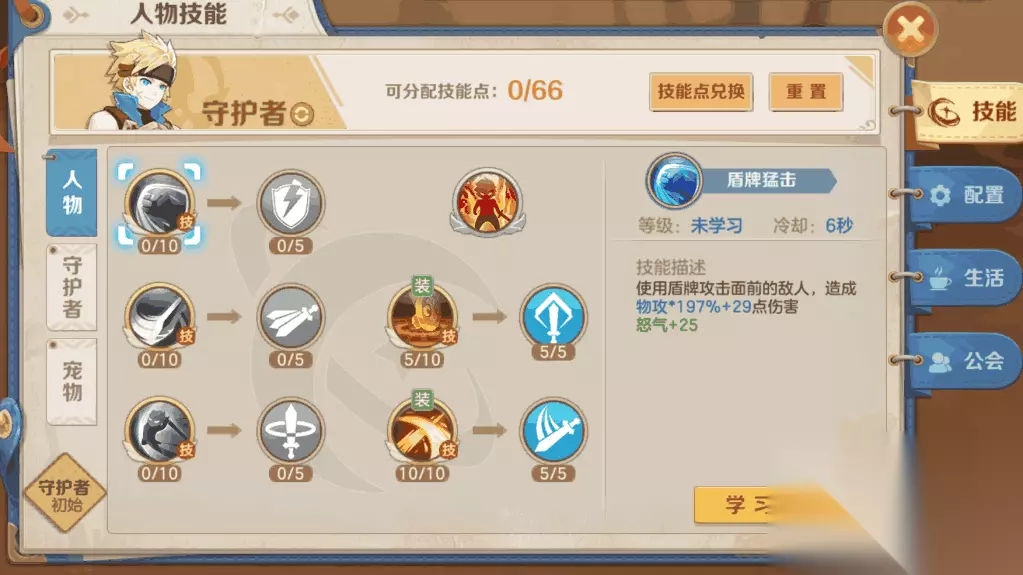Open the 公会 bookmark tab

[x=966, y=360]
